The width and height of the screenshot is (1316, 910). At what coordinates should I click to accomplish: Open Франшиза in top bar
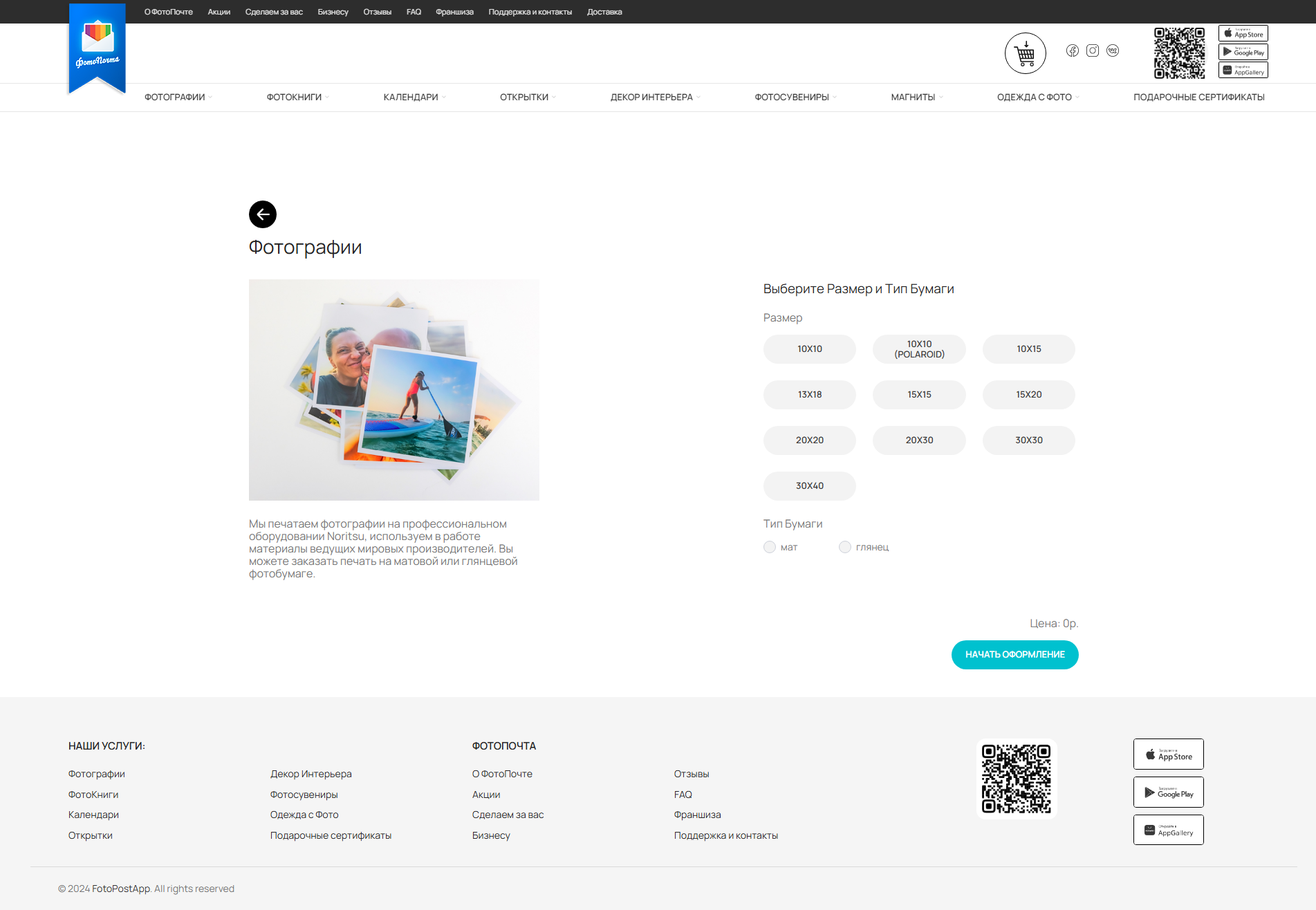coord(455,12)
